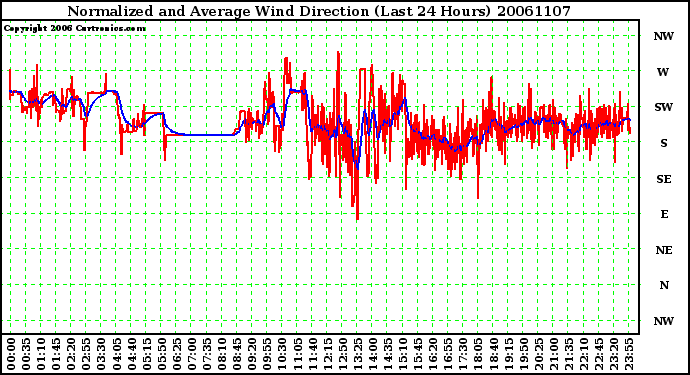
Task: Click the Copyright 2006 Cartronics.com notice
Action: pos(75,28)
